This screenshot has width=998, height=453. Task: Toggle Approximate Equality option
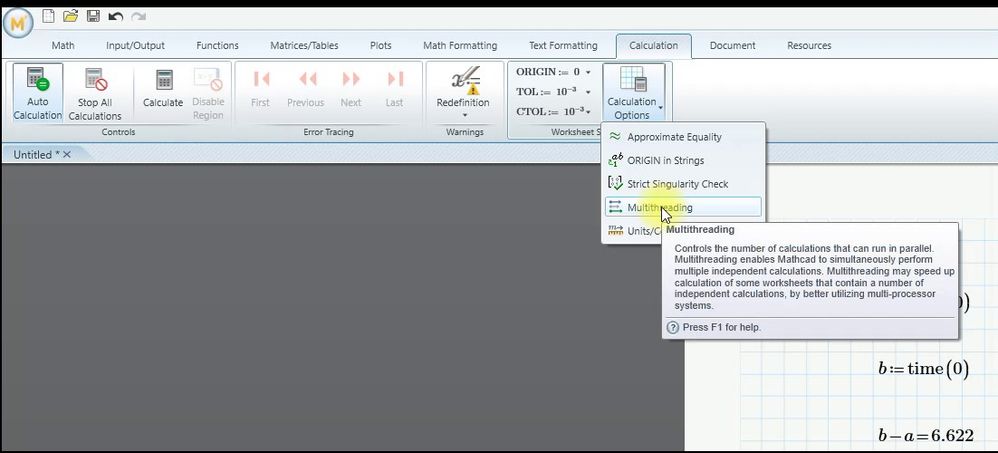(x=682, y=137)
